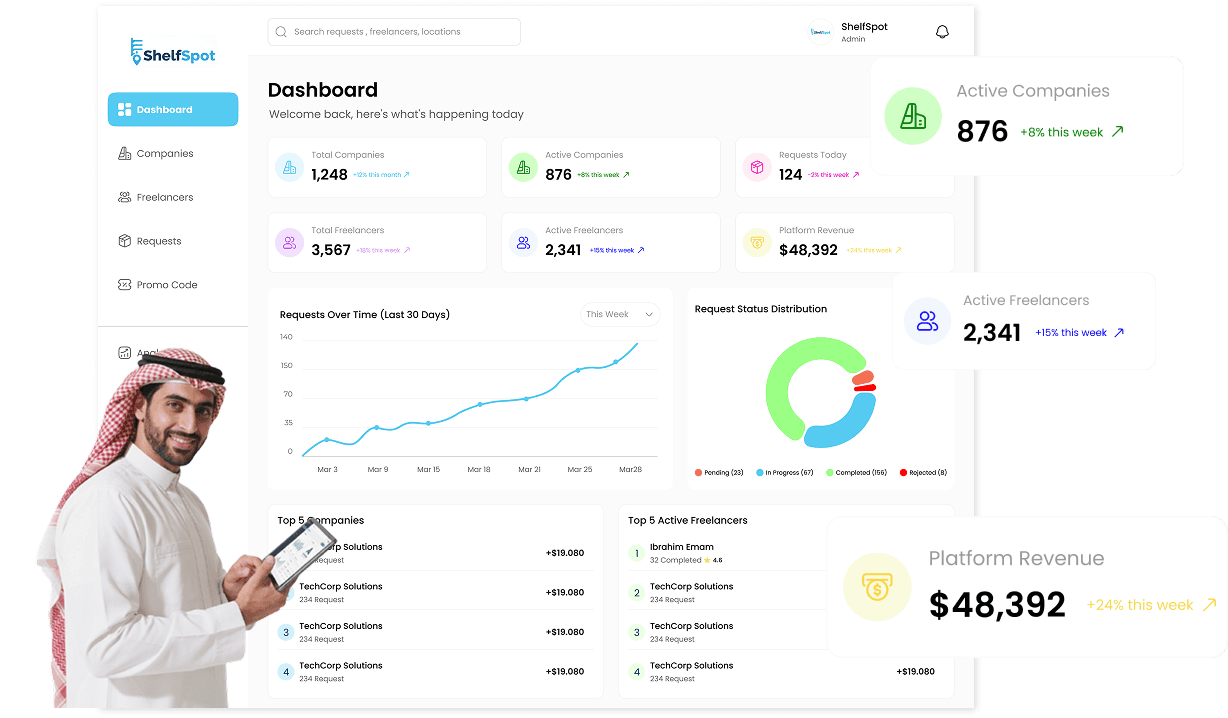Click the Total Companies card icon
The image size is (1228, 718).
(x=290, y=167)
